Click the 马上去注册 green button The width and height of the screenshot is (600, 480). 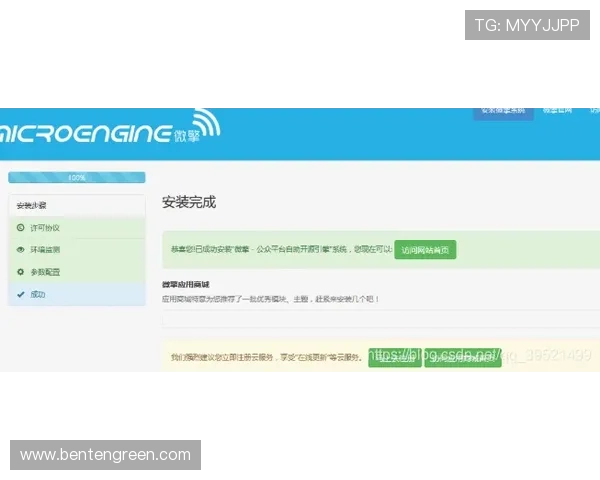pyautogui.click(x=395, y=358)
